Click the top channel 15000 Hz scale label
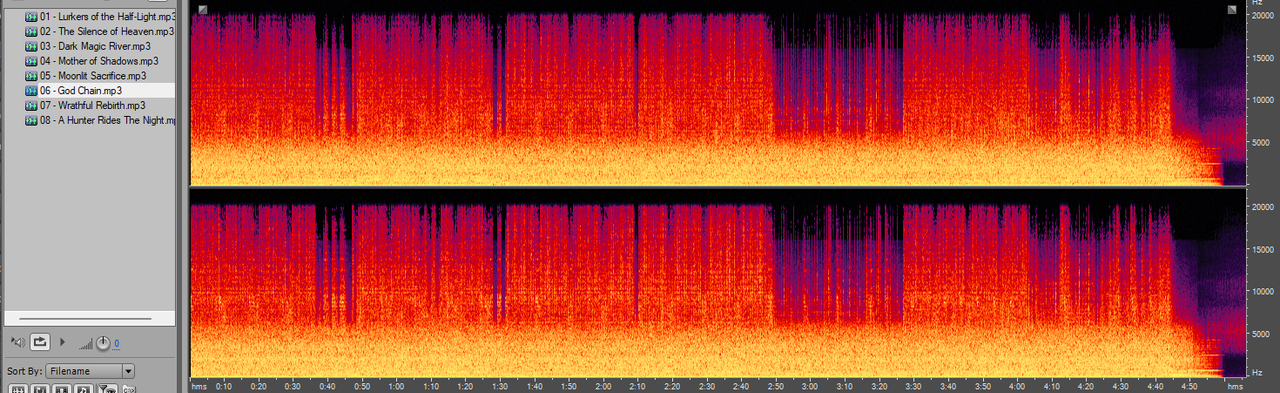 tap(1264, 57)
